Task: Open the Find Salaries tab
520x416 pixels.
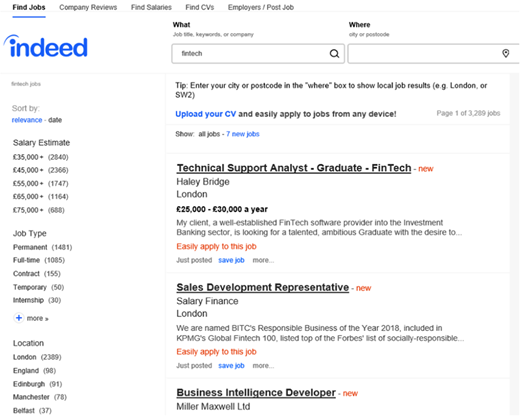Action: 151,7
